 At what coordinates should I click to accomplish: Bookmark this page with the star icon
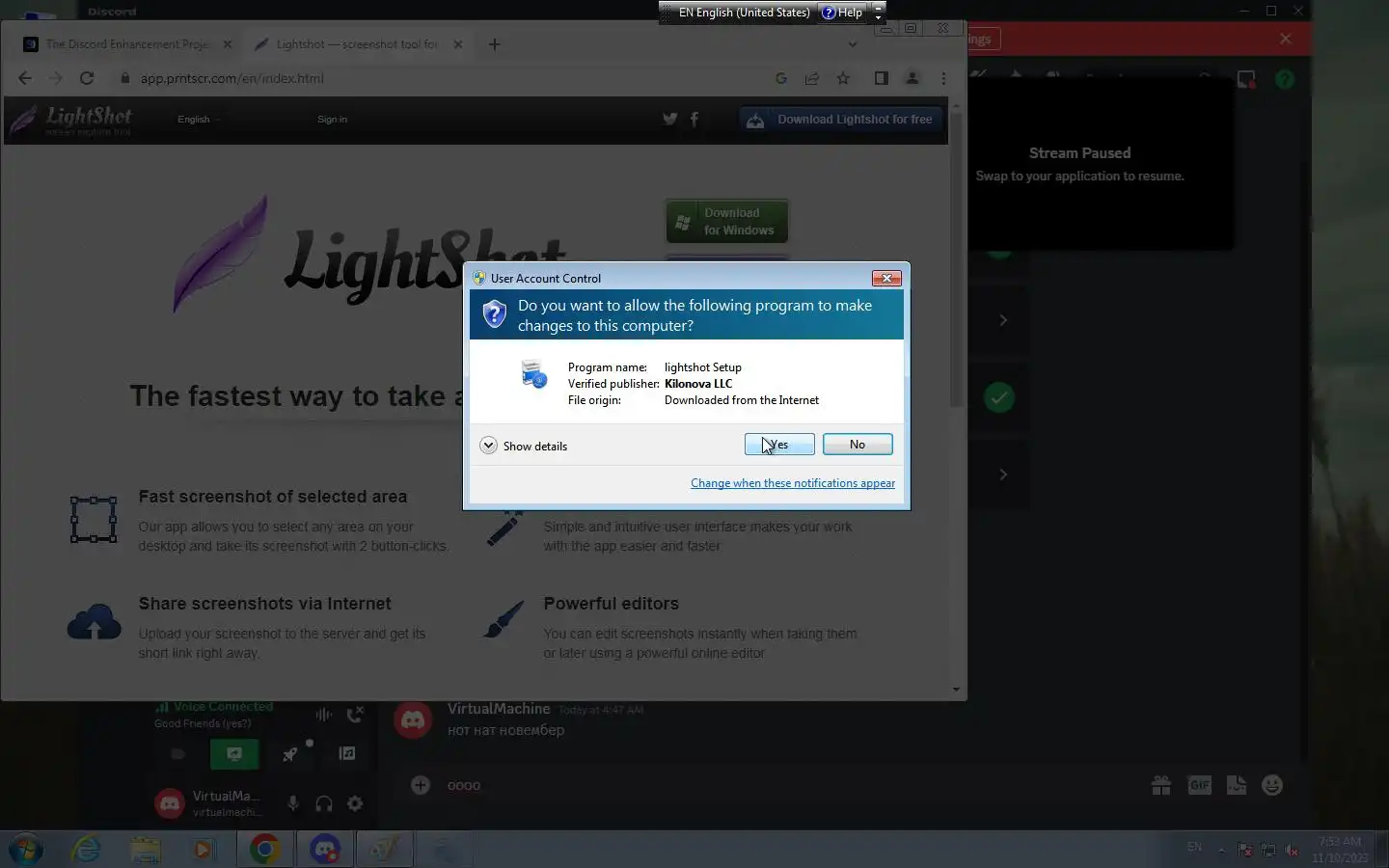coord(843,78)
